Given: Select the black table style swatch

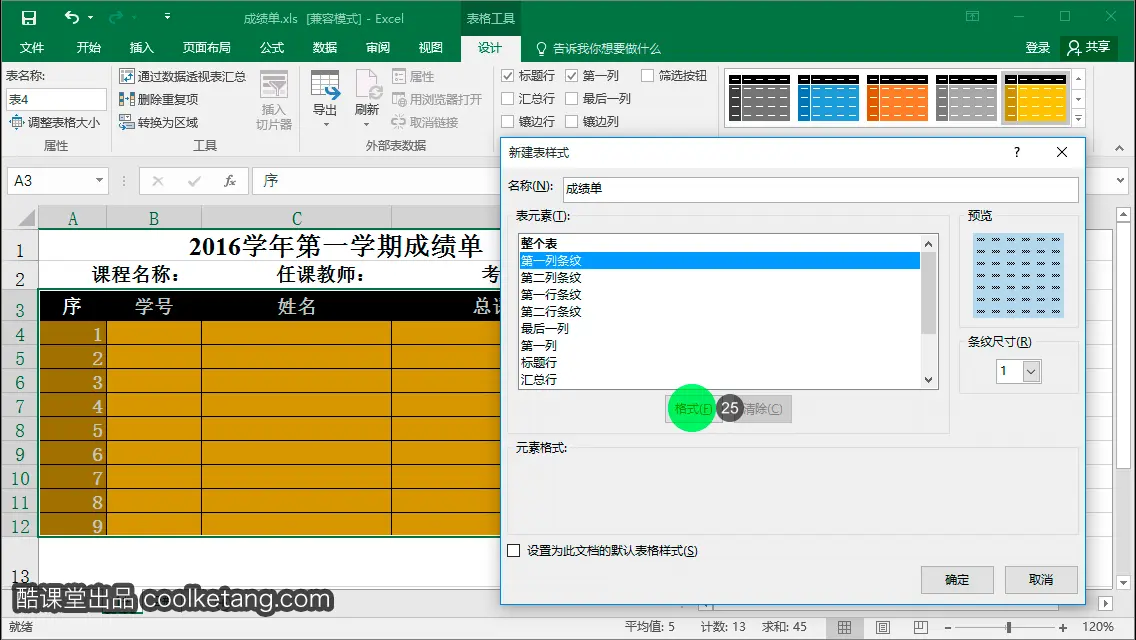Looking at the screenshot, I should click(759, 98).
